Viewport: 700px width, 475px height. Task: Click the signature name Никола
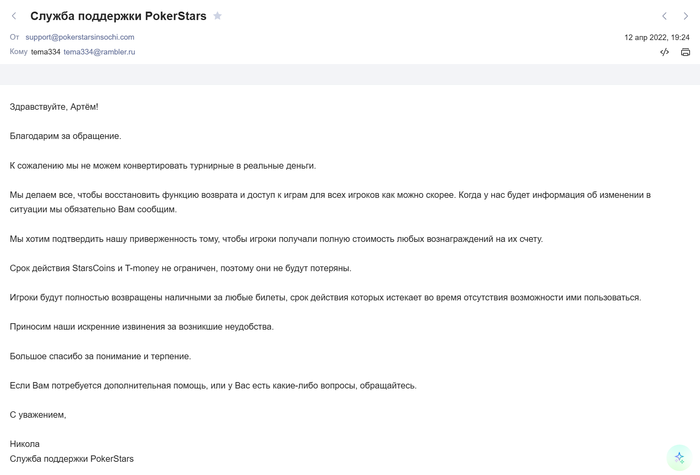[x=25, y=444]
